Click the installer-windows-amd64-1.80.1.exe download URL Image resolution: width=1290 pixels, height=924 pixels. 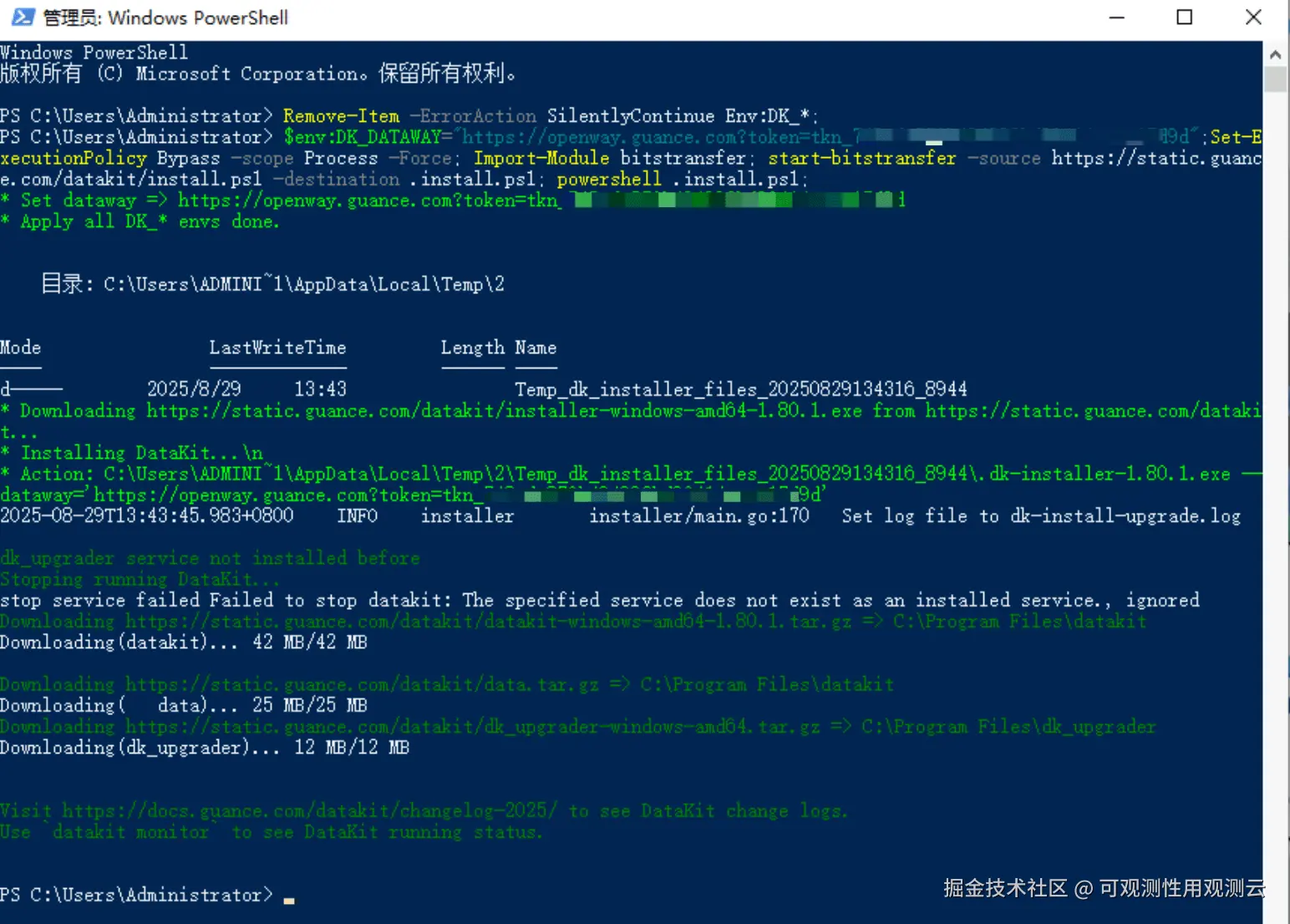click(504, 410)
